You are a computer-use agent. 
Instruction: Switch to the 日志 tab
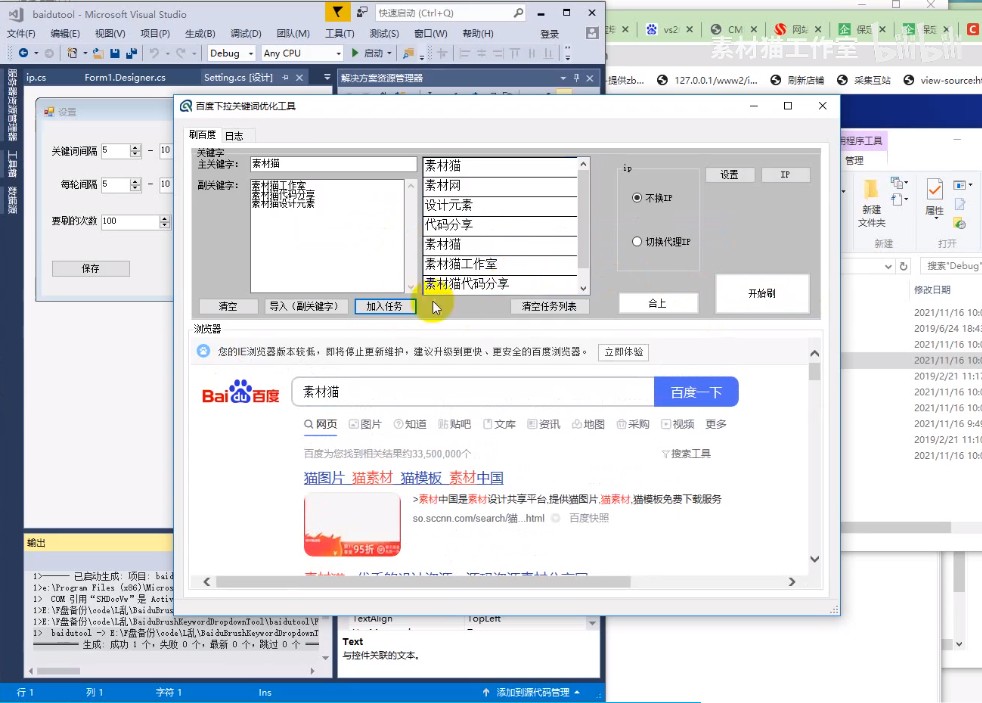point(234,136)
